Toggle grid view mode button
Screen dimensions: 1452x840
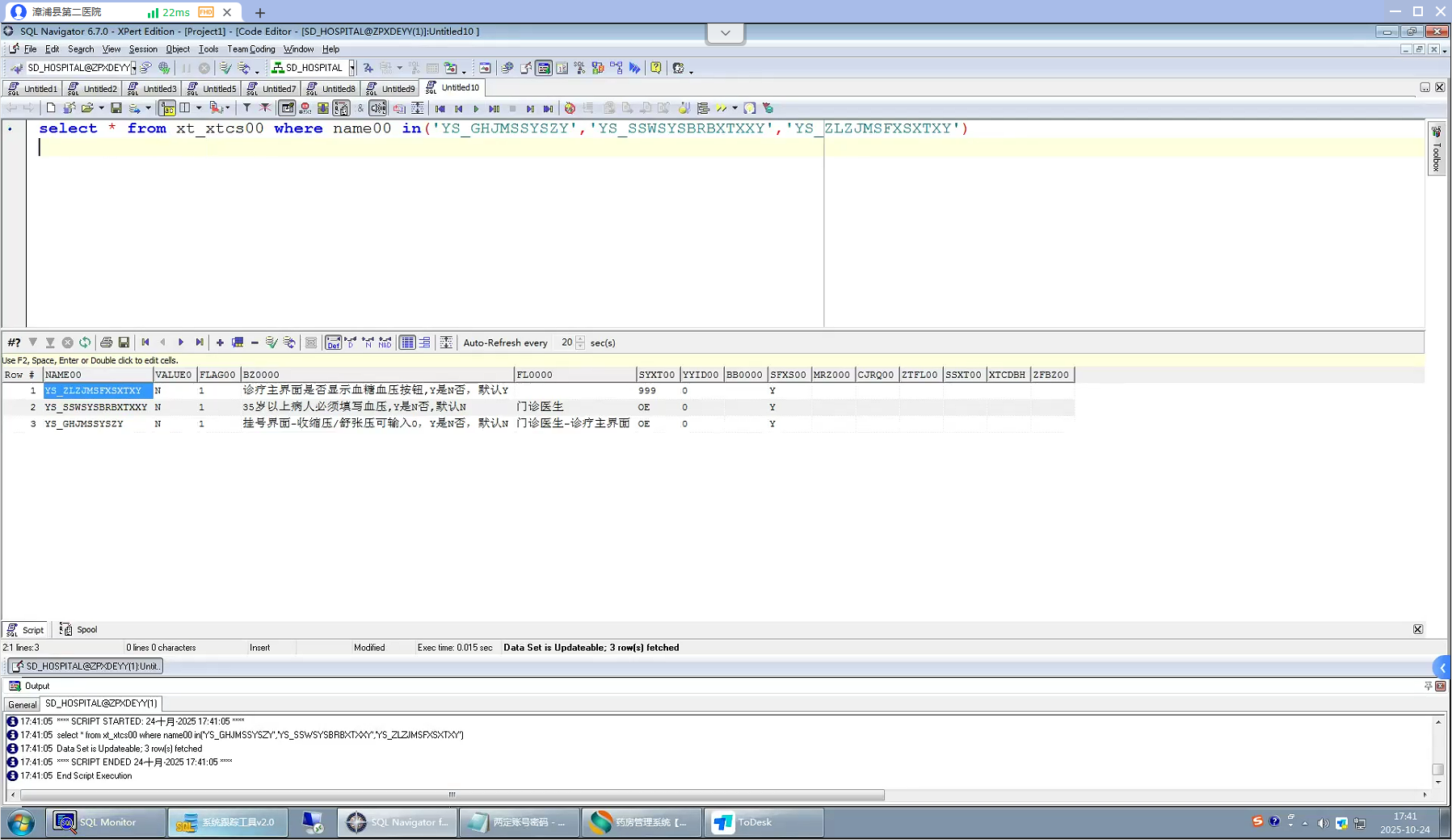click(407, 342)
